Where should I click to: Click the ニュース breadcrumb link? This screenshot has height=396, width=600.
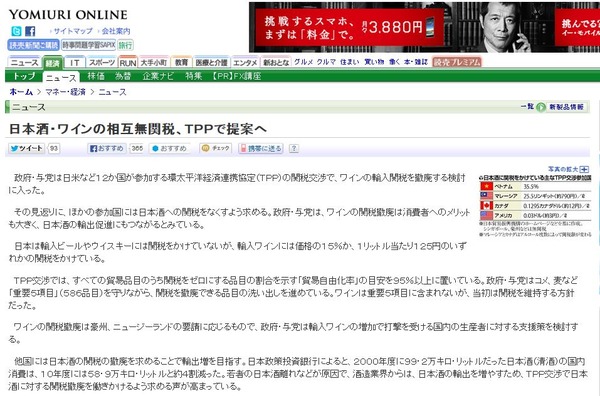pyautogui.click(x=112, y=92)
